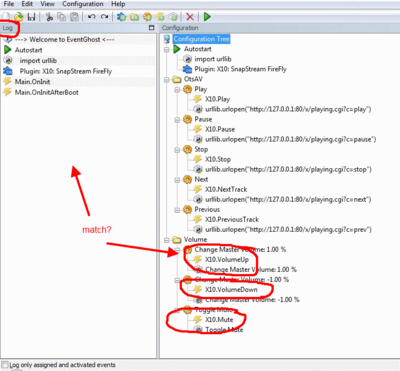Click the Main.OnInit entry in the Log
400x371 pixels.
(32, 82)
